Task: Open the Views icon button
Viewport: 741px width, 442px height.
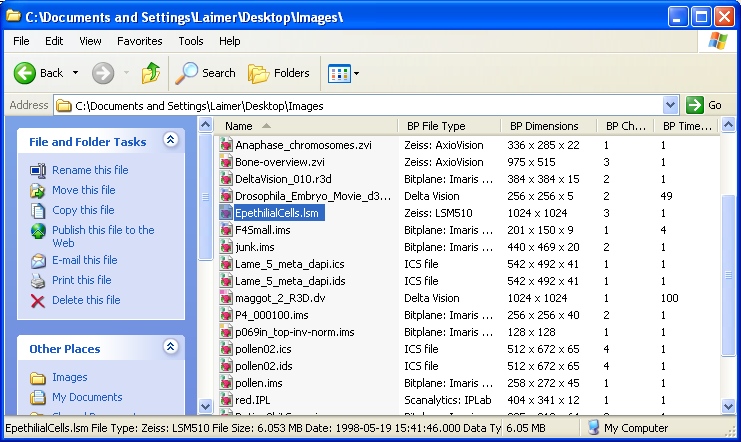Action: click(339, 73)
